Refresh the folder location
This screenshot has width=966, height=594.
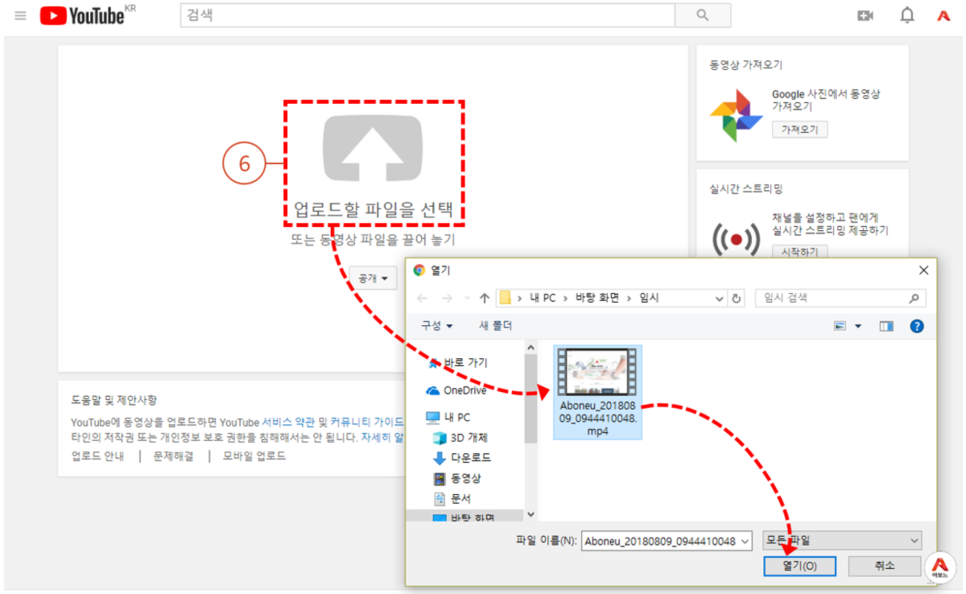pos(736,298)
